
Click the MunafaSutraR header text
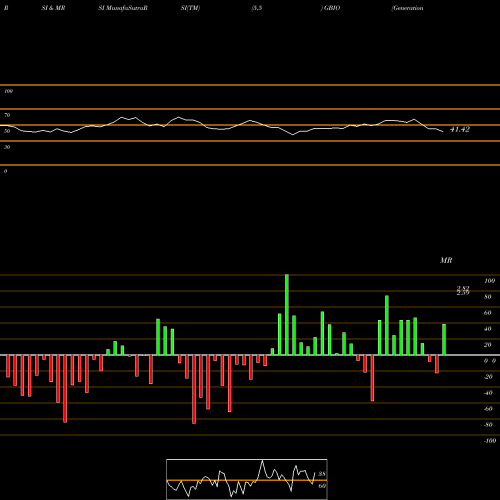(x=127, y=8)
